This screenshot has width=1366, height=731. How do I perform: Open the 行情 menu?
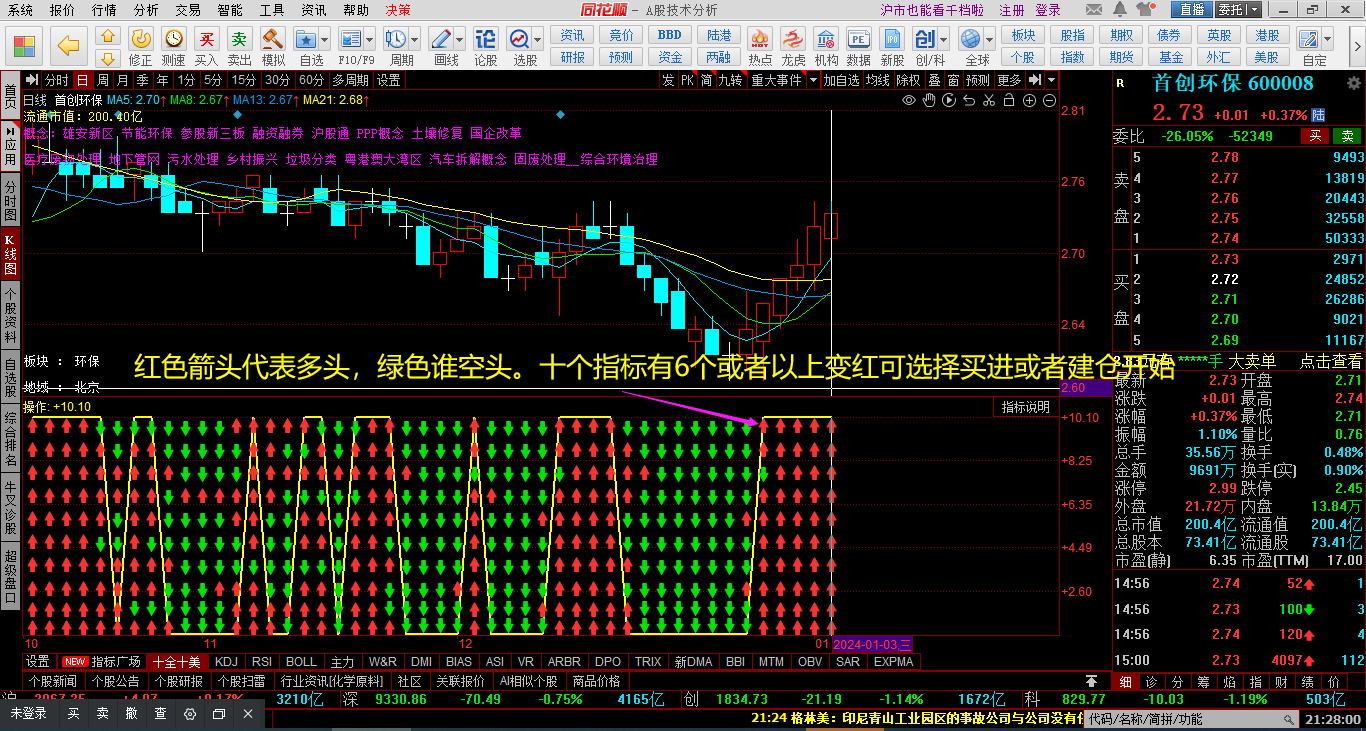[104, 10]
